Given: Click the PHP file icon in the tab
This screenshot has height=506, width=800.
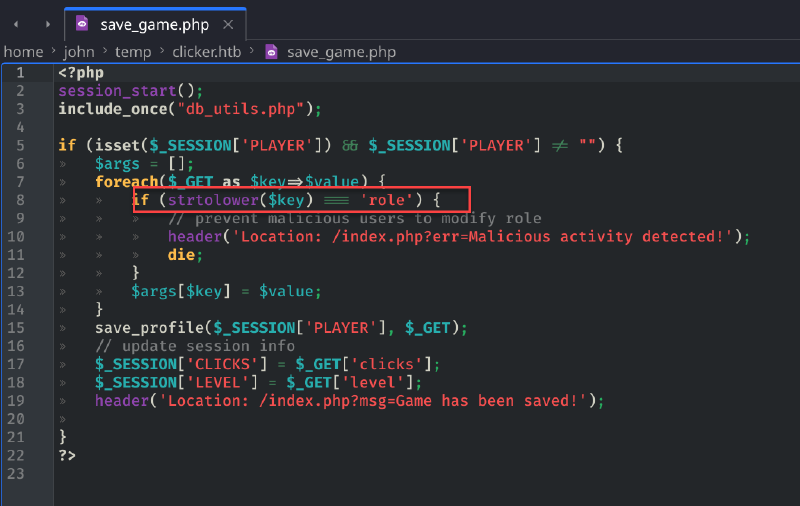Looking at the screenshot, I should 82,23.
